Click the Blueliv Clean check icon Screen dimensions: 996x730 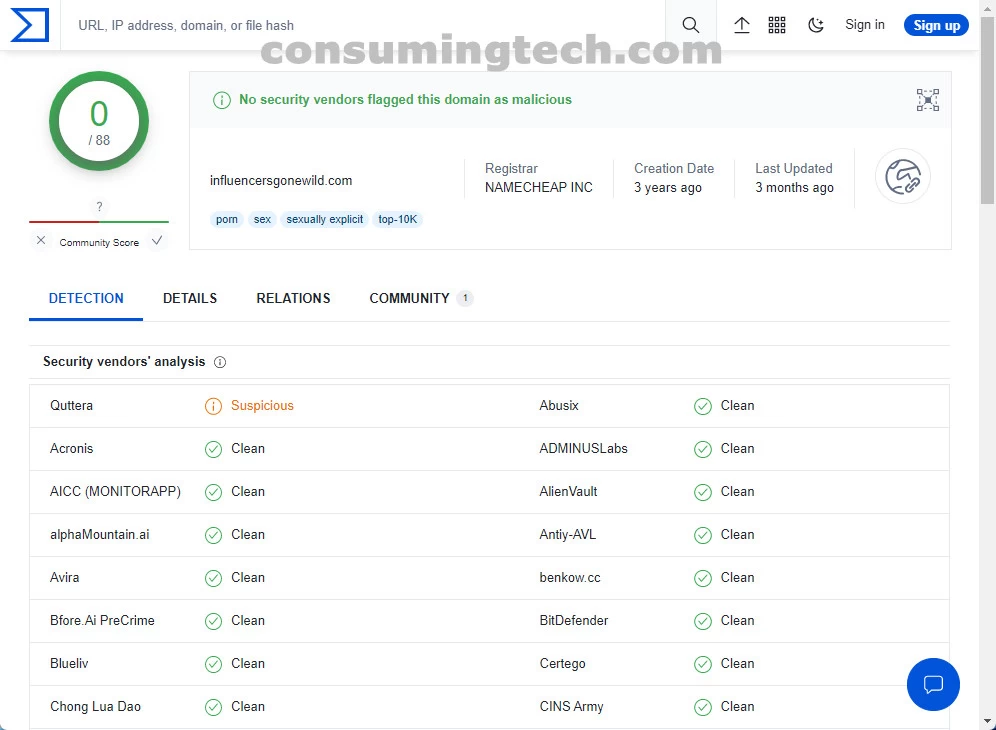pos(213,664)
